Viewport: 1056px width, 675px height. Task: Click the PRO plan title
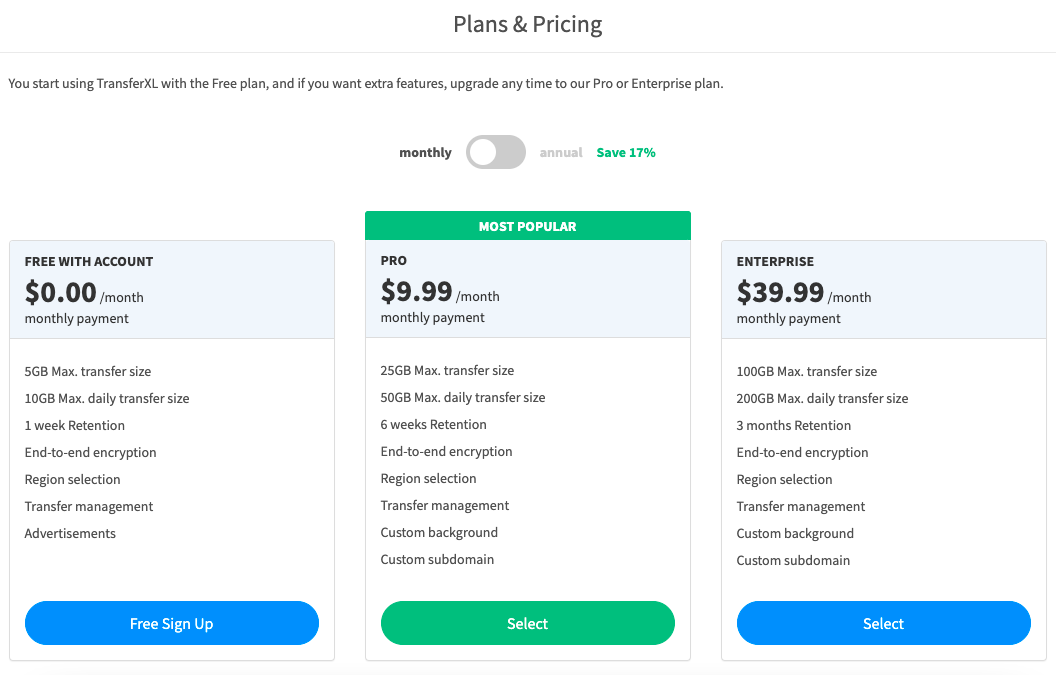point(394,261)
